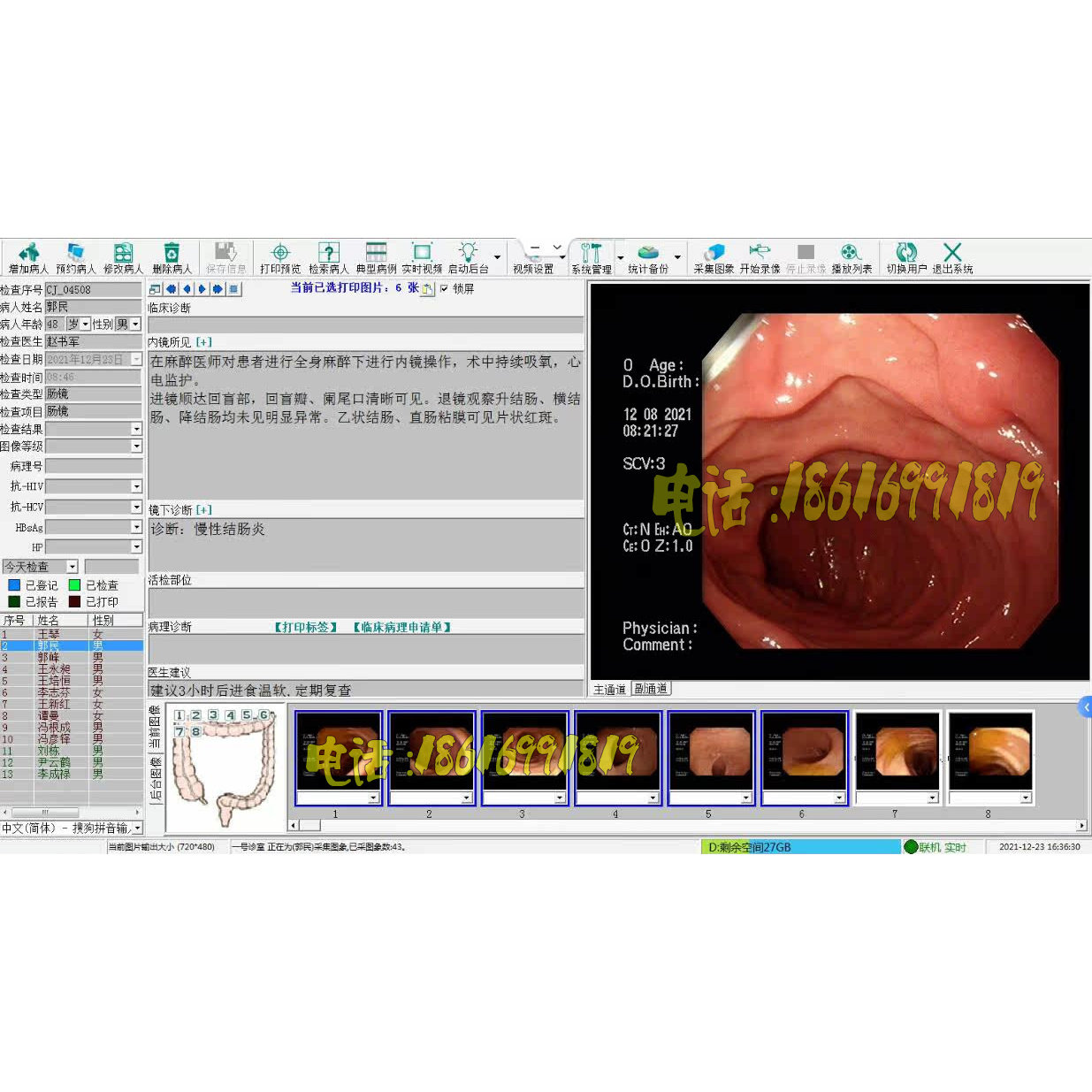Screen dimensions: 1092x1092
Task: Click the 【临床病理申请单】 link
Action: 402,627
